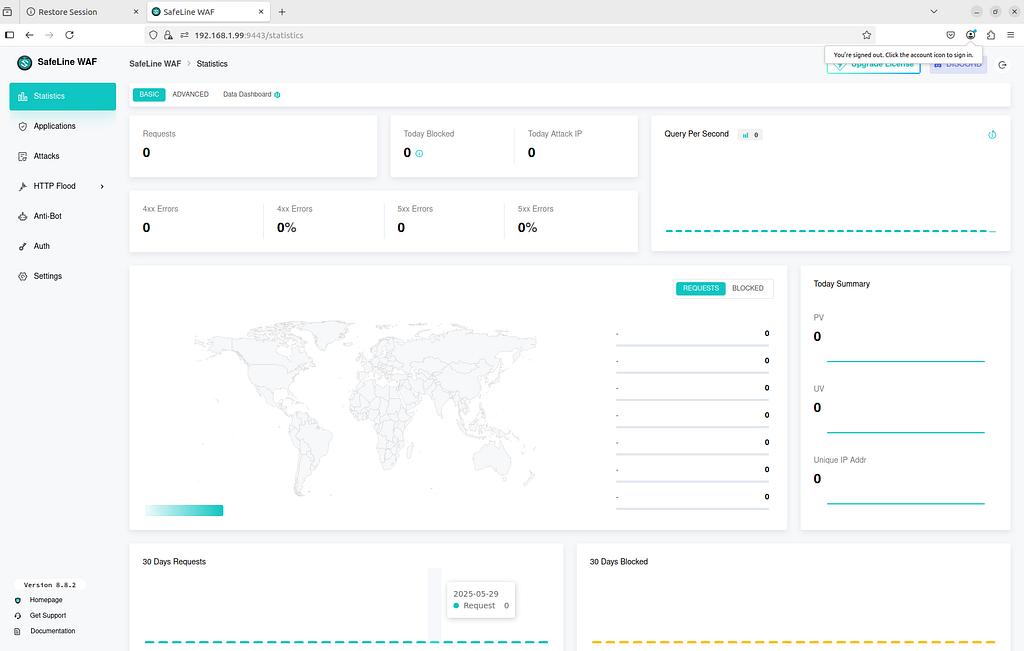Click the 30 Days Blocked chart line

click(793, 643)
